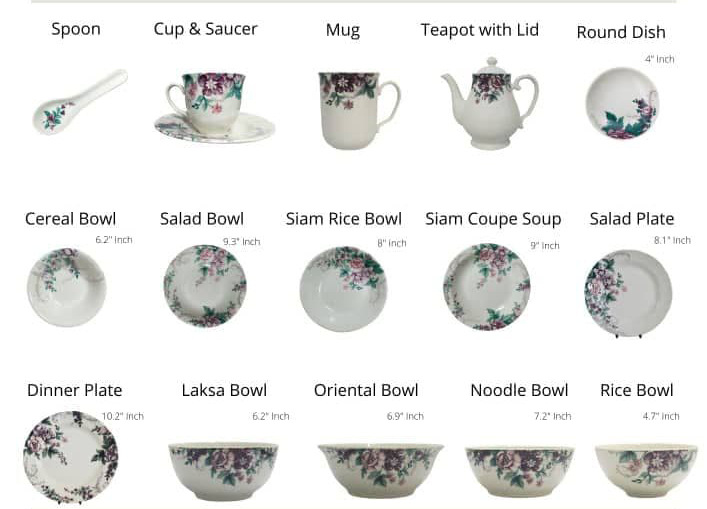Click the floral Mug picture
Screen dimensions: 707x509
(359, 111)
